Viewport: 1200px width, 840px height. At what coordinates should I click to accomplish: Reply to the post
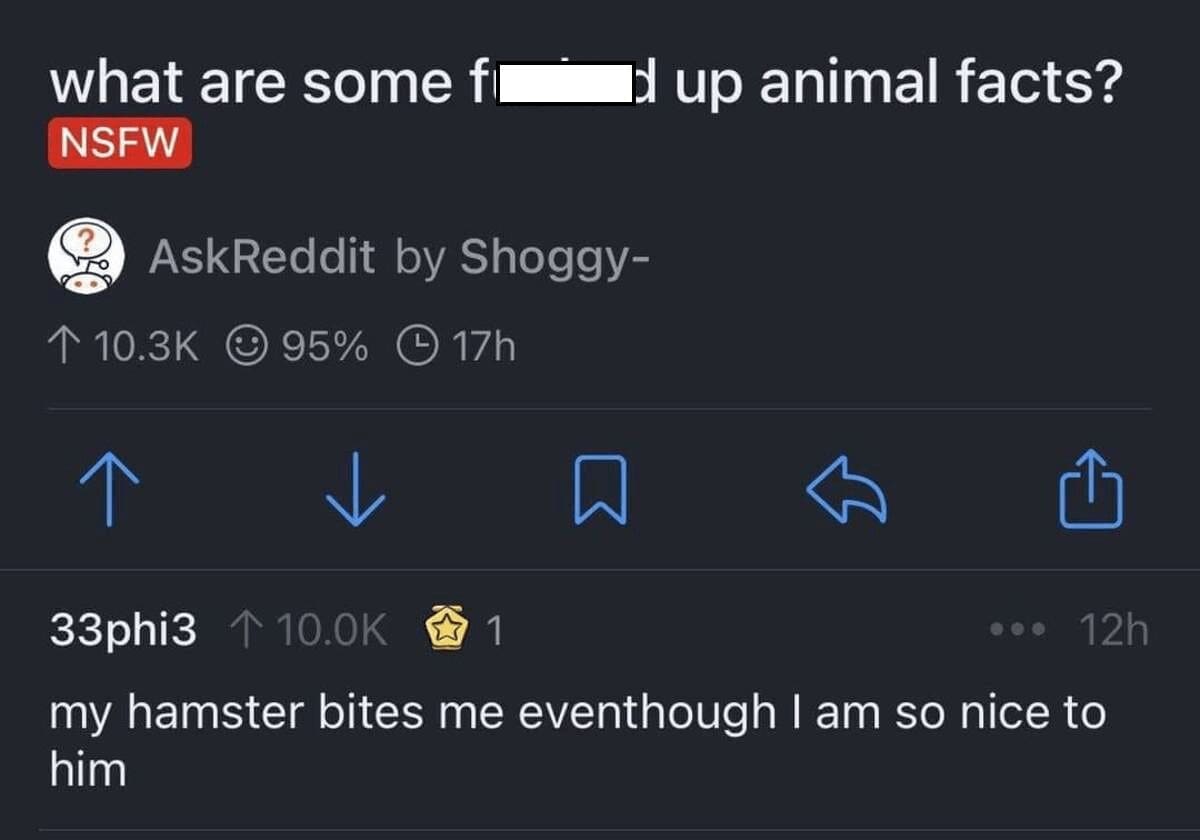point(845,491)
